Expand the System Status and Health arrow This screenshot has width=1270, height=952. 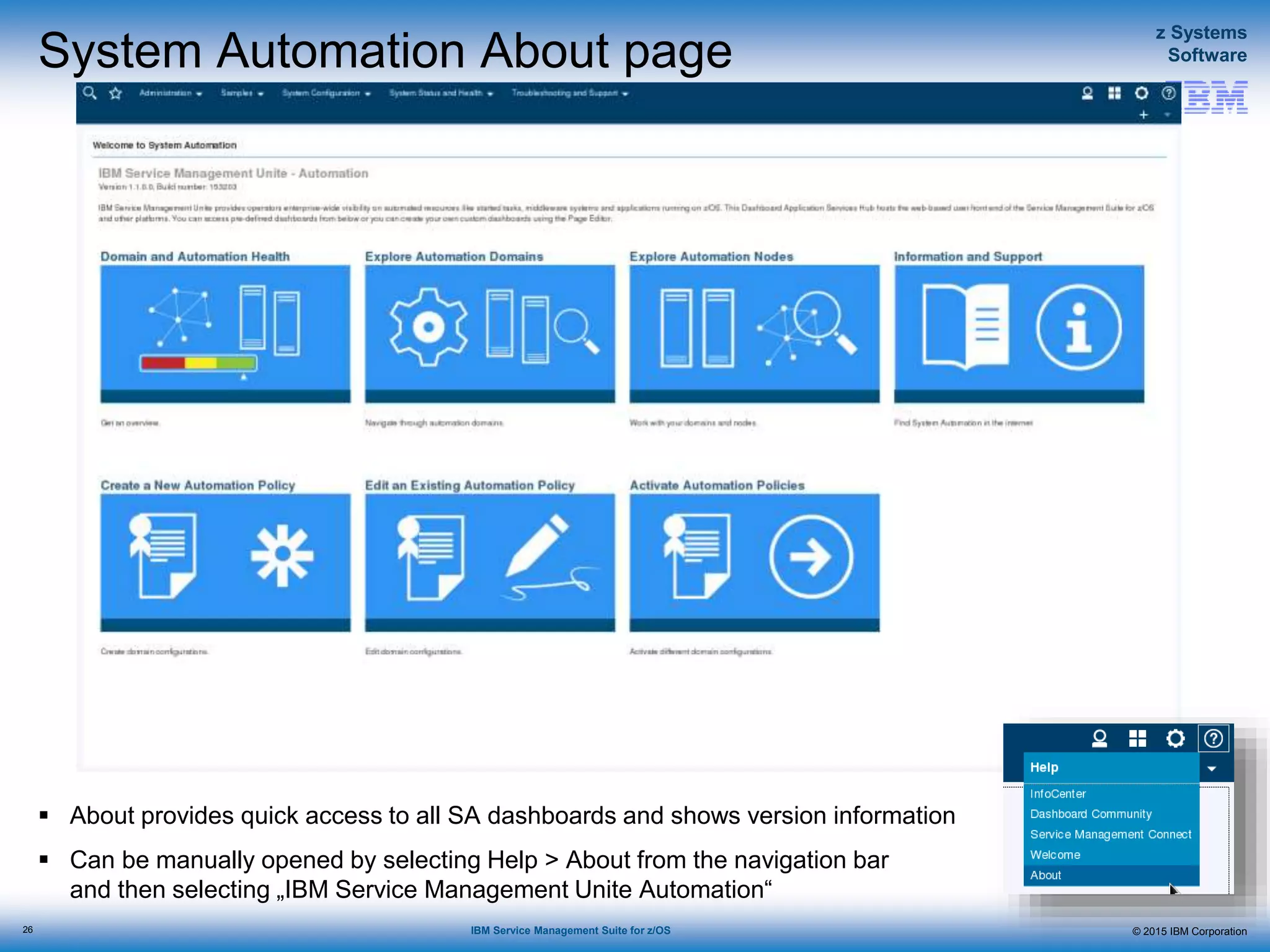[490, 94]
